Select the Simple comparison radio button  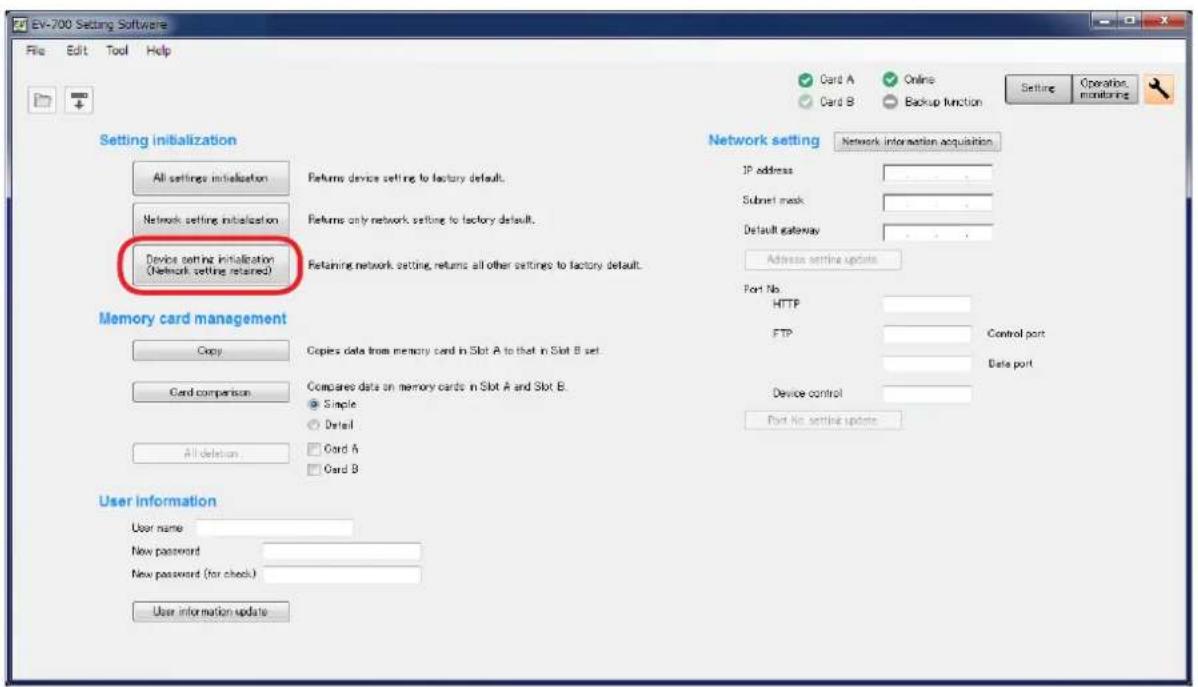point(313,404)
